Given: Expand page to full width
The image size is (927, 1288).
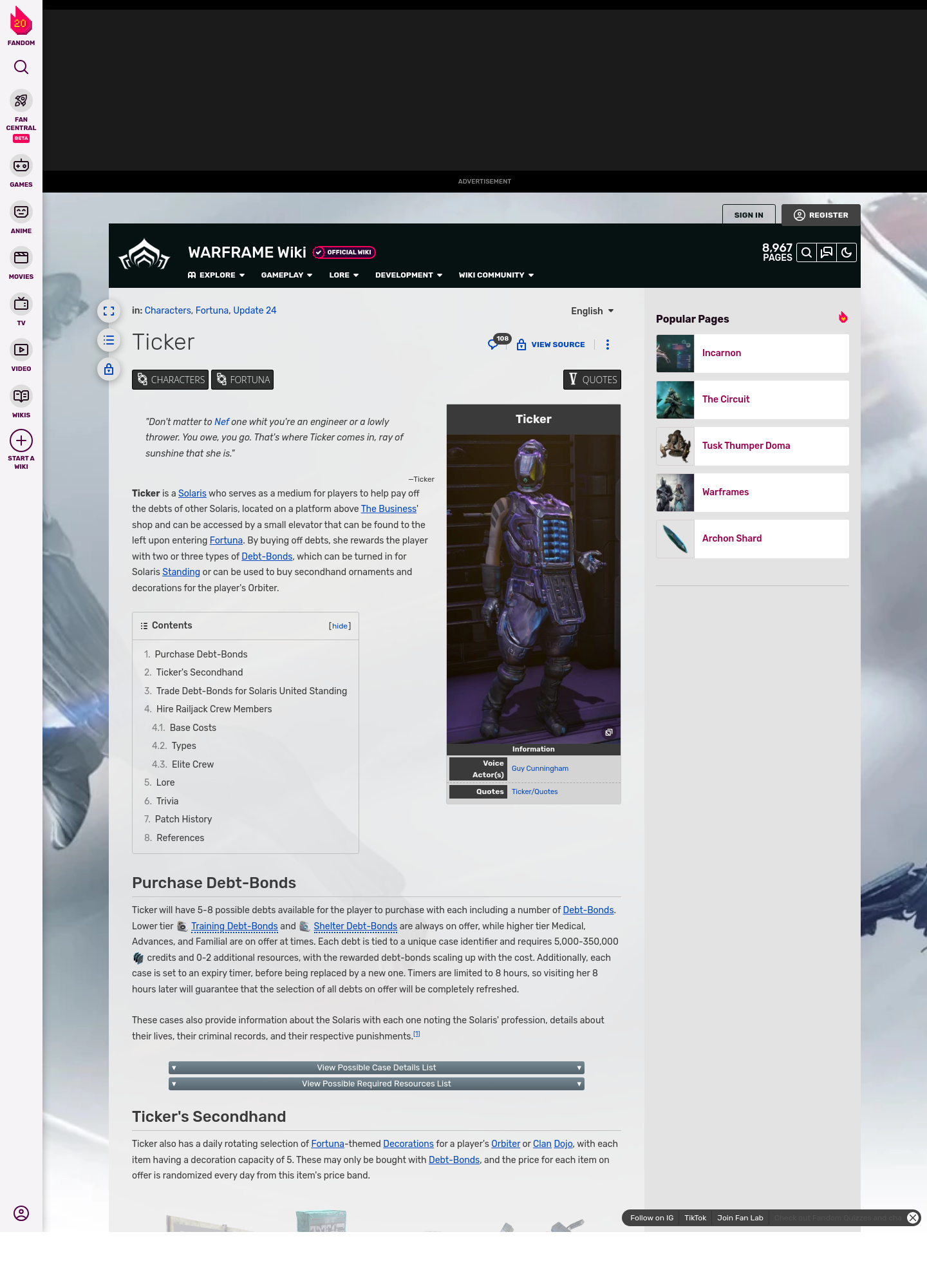Looking at the screenshot, I should click(109, 311).
